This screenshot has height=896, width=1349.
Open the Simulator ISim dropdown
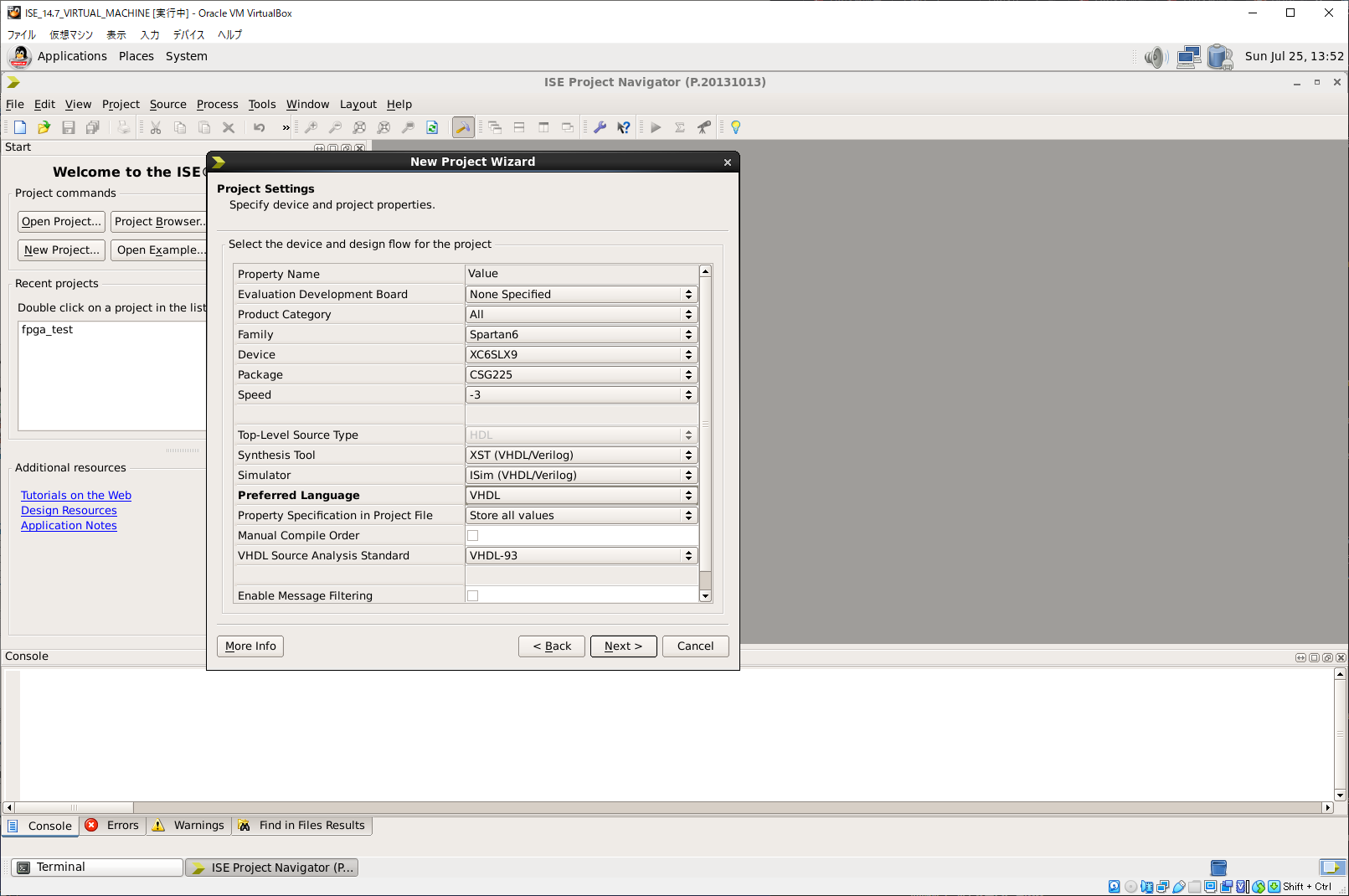[582, 475]
